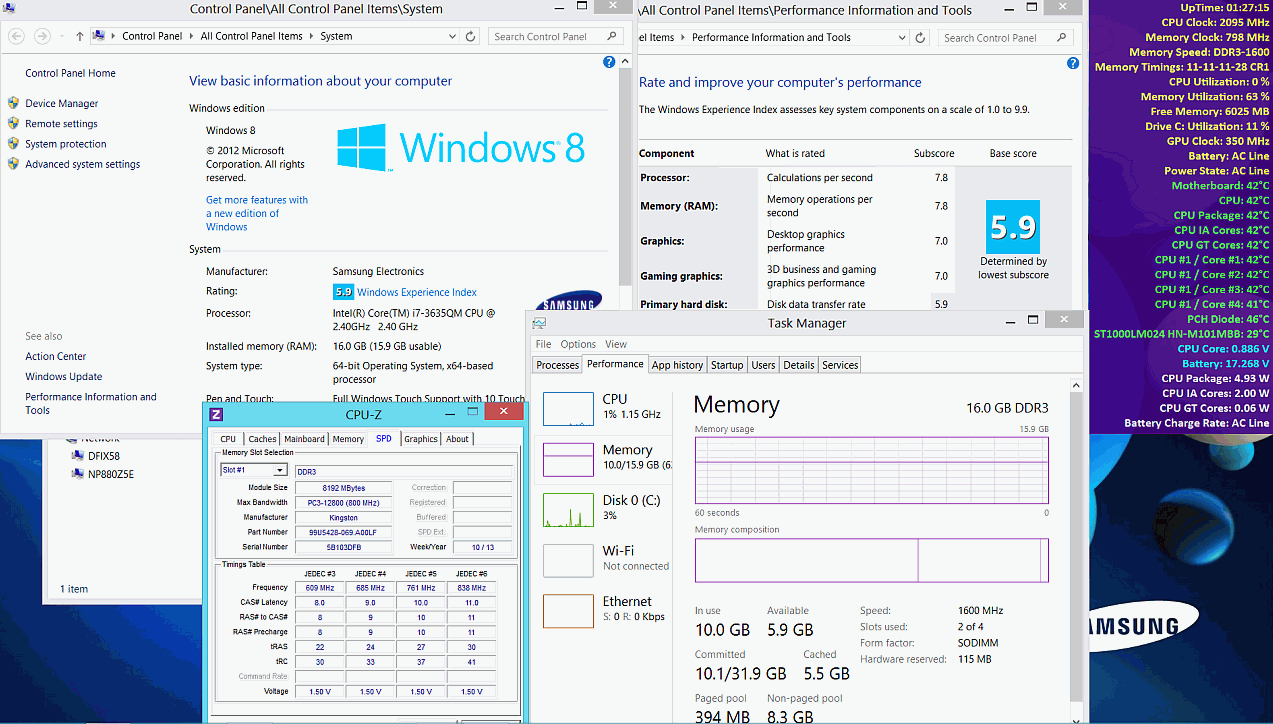Expand address bar history in System window
1273x724 pixels.
pyautogui.click(x=451, y=36)
